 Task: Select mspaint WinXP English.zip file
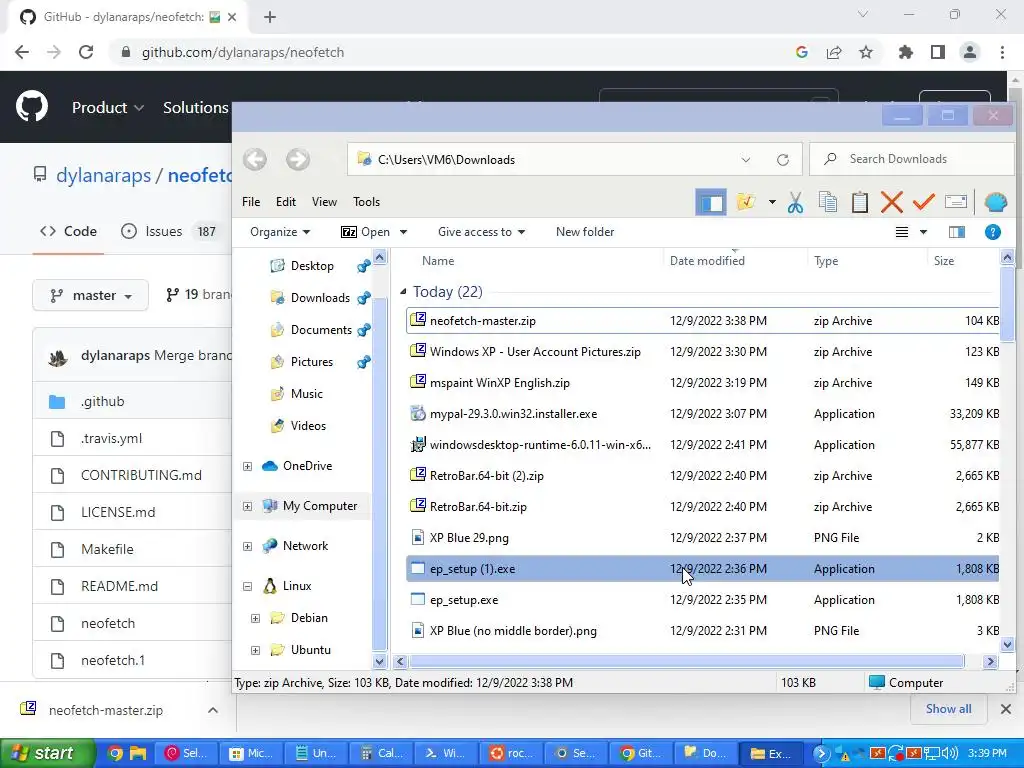[x=703, y=383]
